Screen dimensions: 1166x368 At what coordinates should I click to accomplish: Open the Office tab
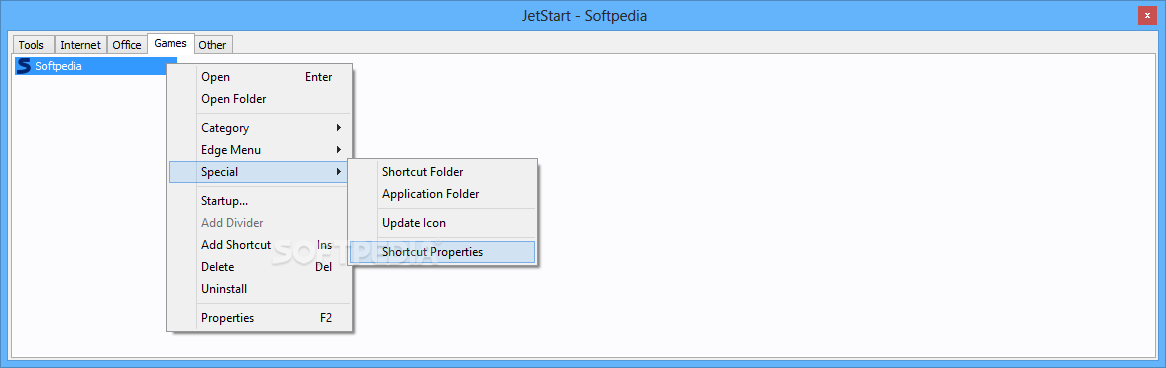[126, 45]
